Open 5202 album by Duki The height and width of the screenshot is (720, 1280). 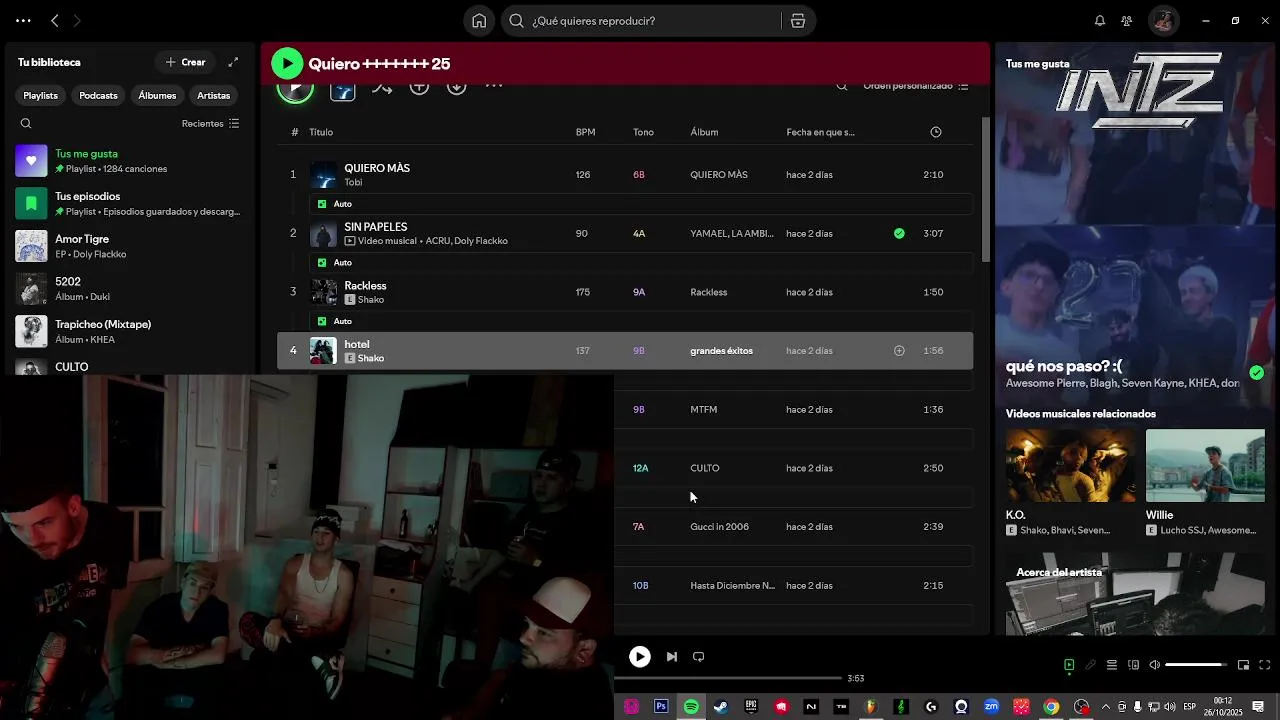tap(128, 289)
